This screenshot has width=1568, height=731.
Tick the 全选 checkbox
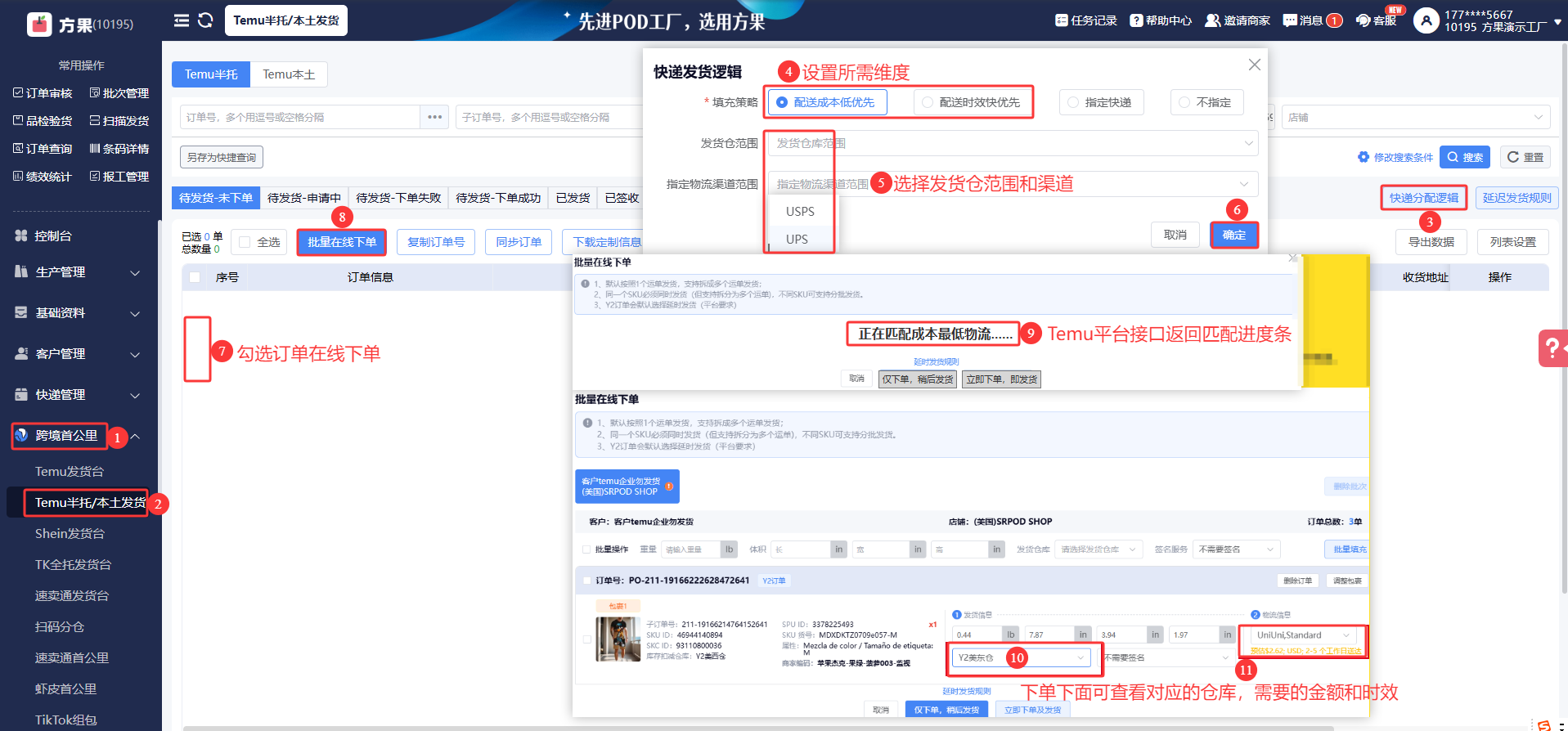(x=245, y=242)
